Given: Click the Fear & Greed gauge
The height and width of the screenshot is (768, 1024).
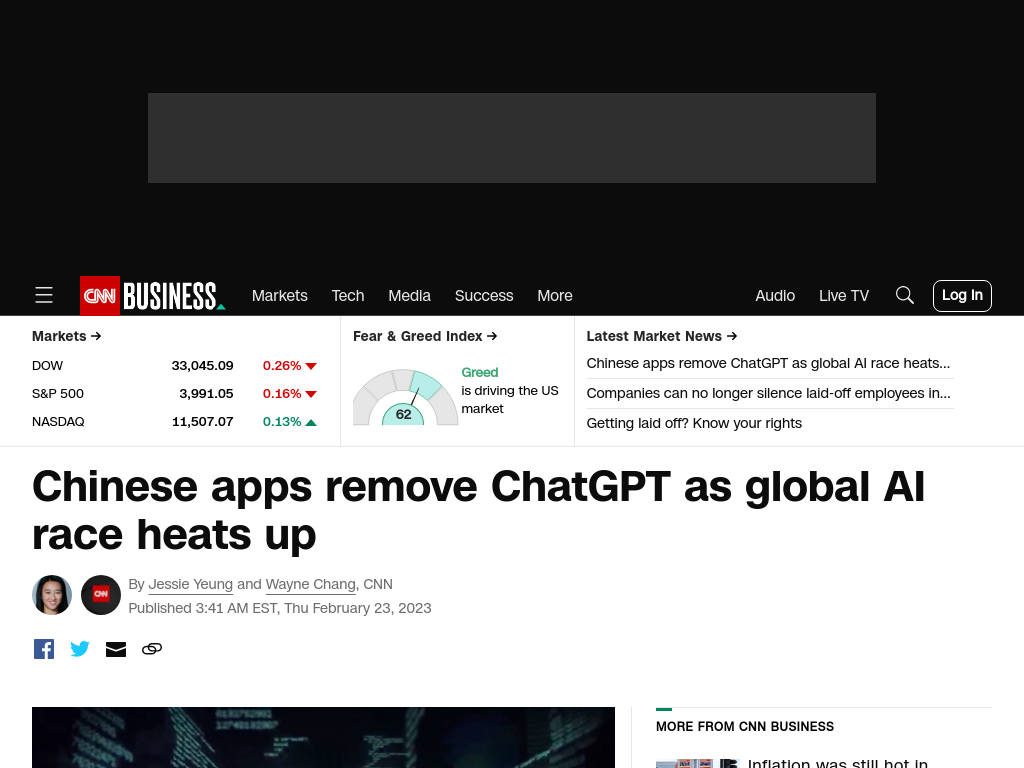Looking at the screenshot, I should click(406, 397).
